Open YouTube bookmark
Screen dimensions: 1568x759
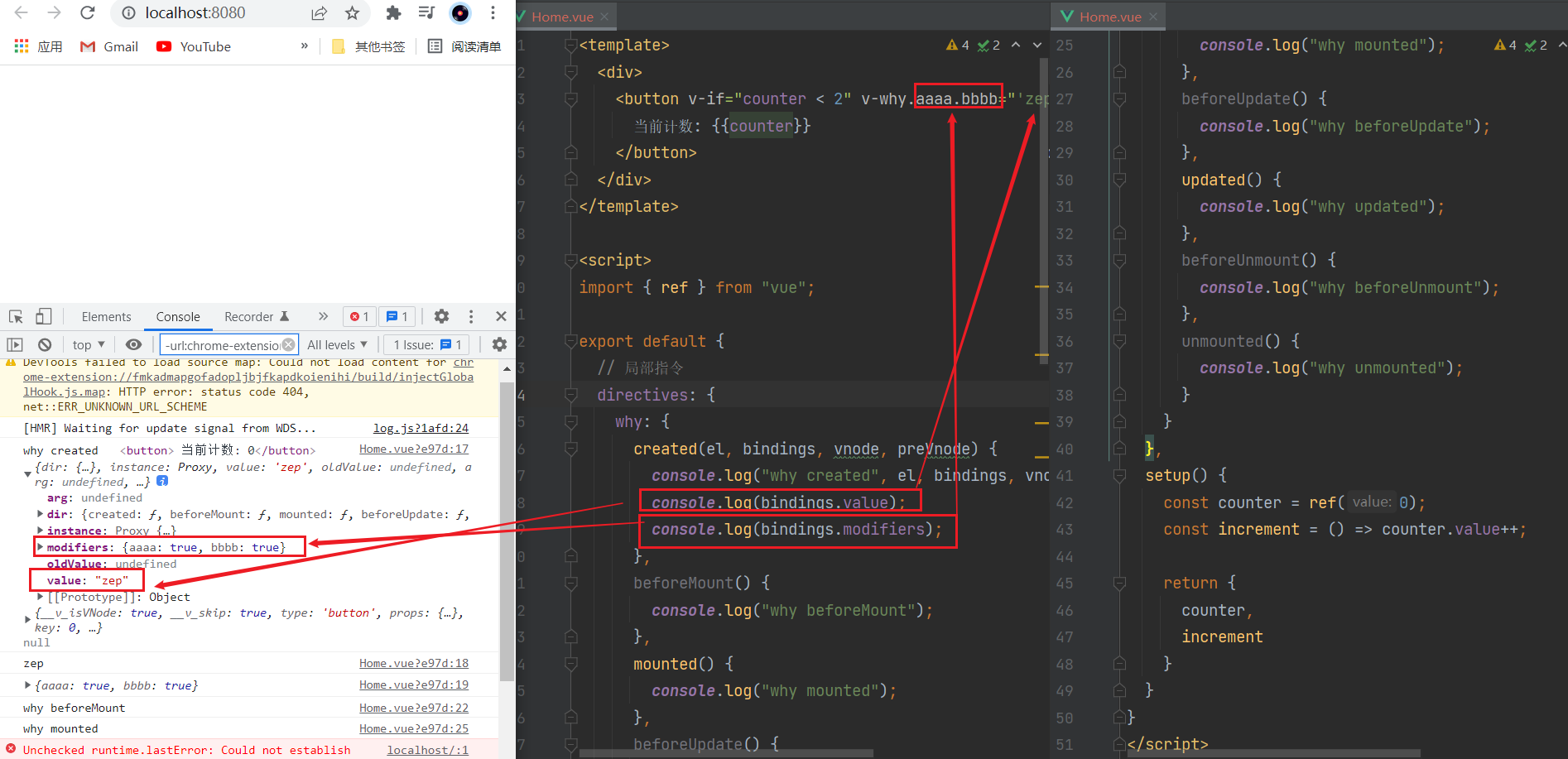194,46
